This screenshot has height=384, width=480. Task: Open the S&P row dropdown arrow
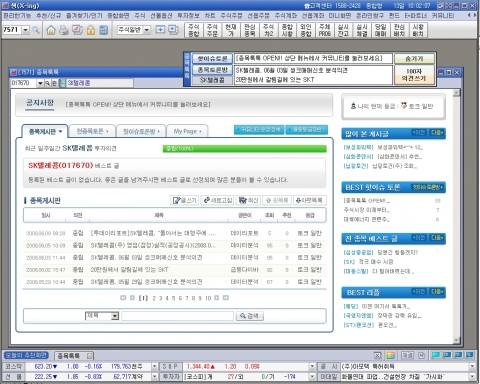312,366
